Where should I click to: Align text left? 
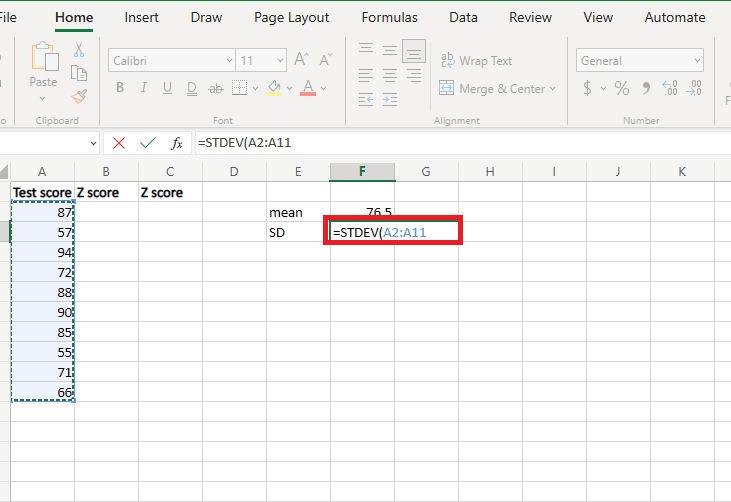pos(366,75)
